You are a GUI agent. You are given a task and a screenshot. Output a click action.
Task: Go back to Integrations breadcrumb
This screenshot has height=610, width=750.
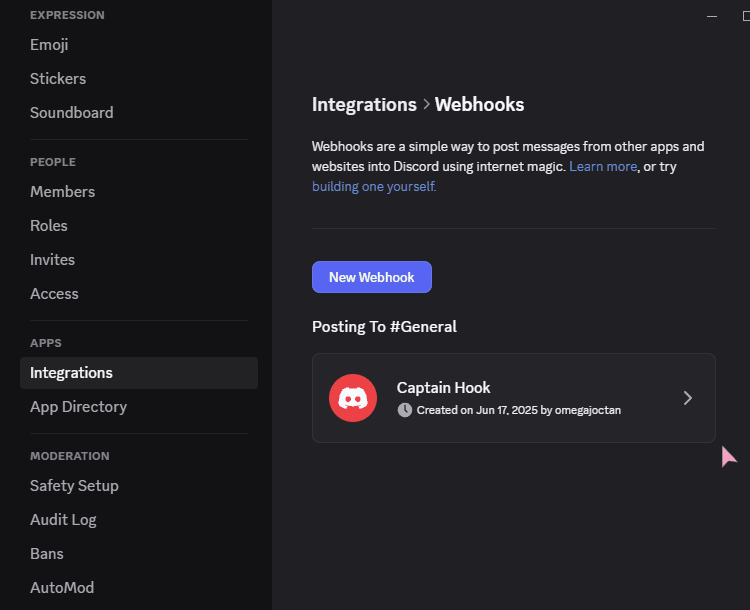point(364,104)
